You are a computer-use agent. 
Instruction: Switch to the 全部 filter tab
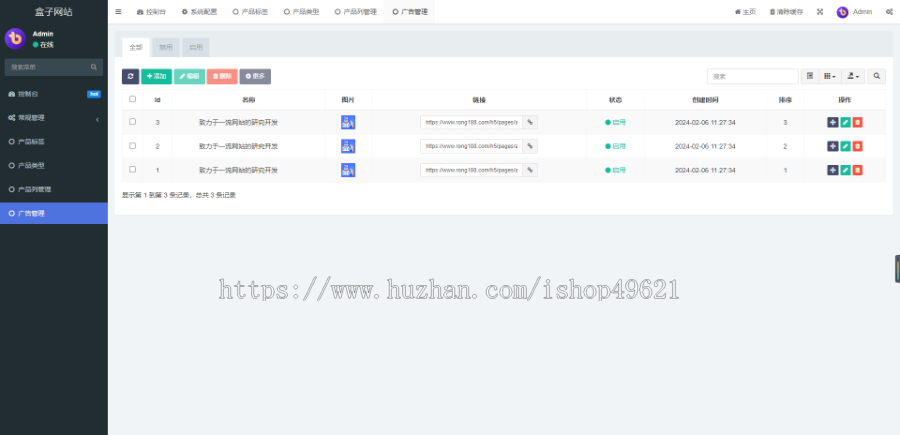(136, 48)
